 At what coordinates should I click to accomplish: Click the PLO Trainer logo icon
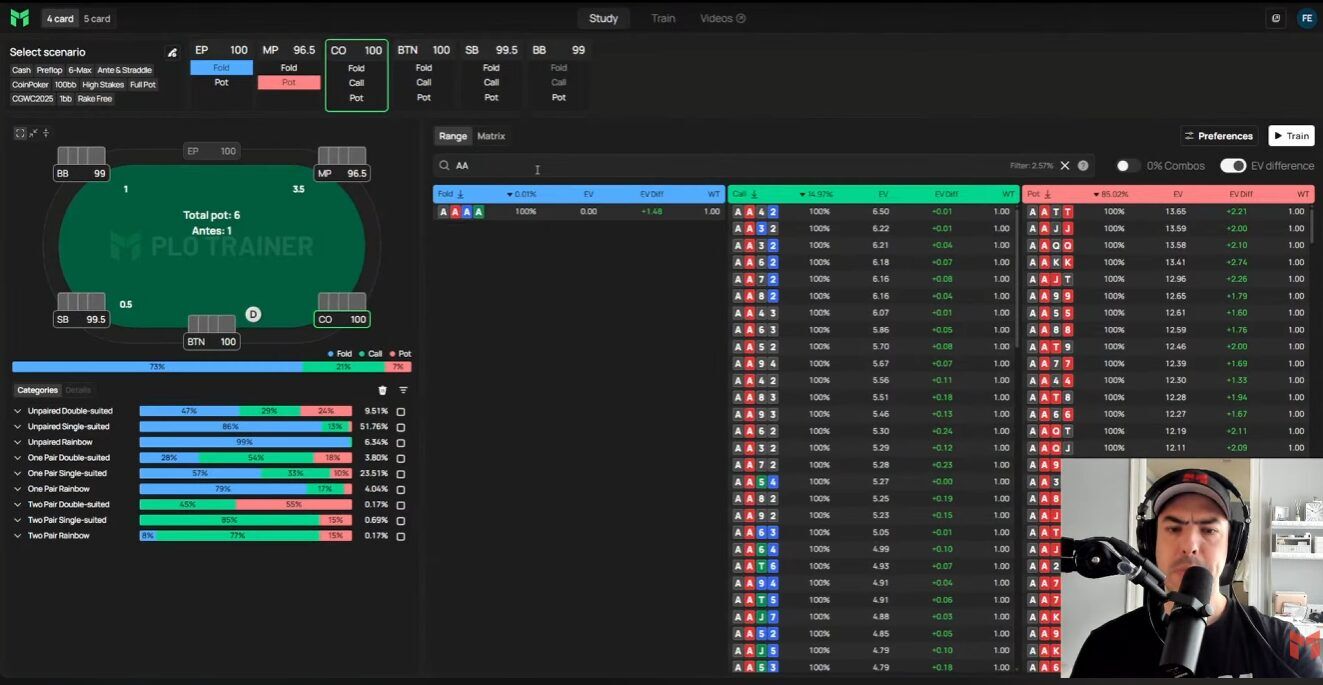tap(19, 18)
